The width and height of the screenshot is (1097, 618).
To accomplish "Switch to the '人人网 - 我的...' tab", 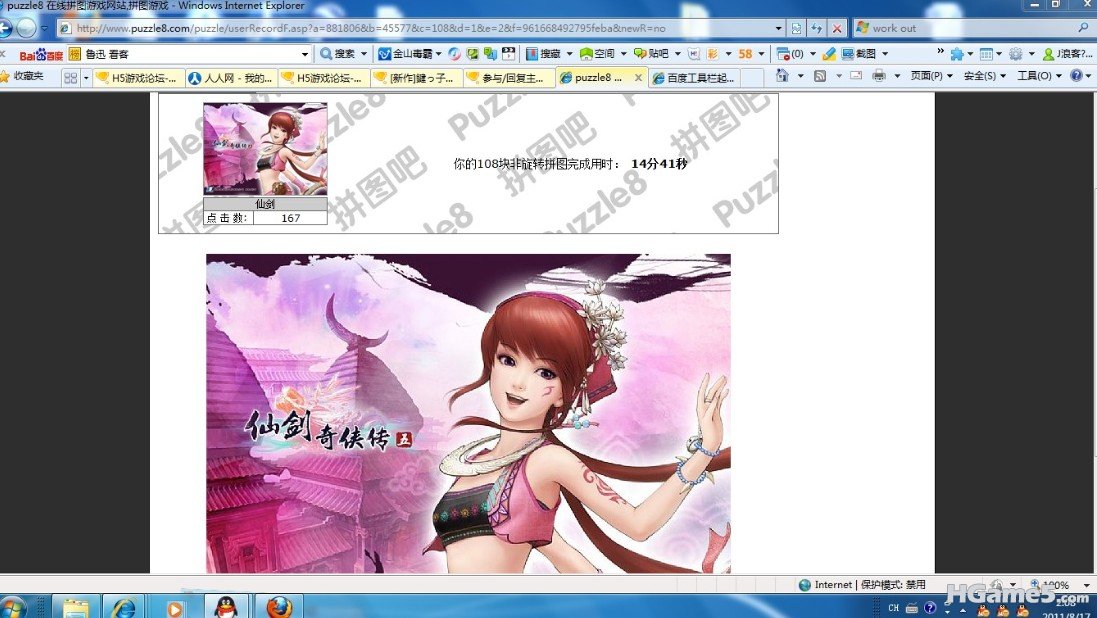I will pos(231,78).
